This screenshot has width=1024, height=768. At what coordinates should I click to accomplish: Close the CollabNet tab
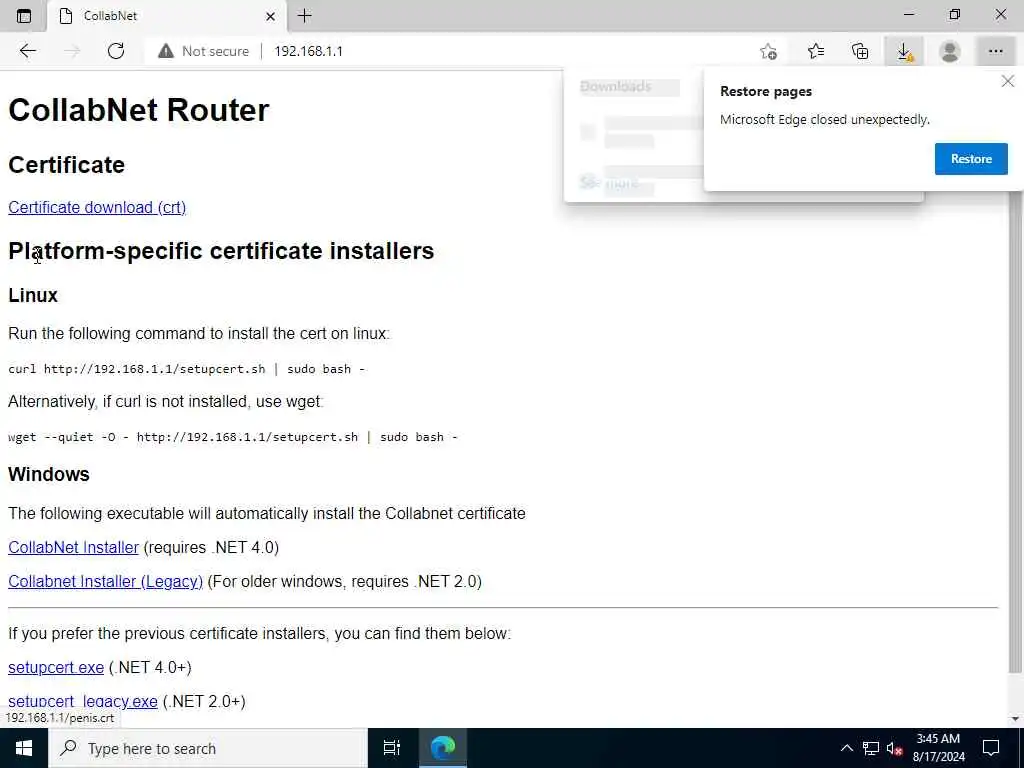click(270, 16)
